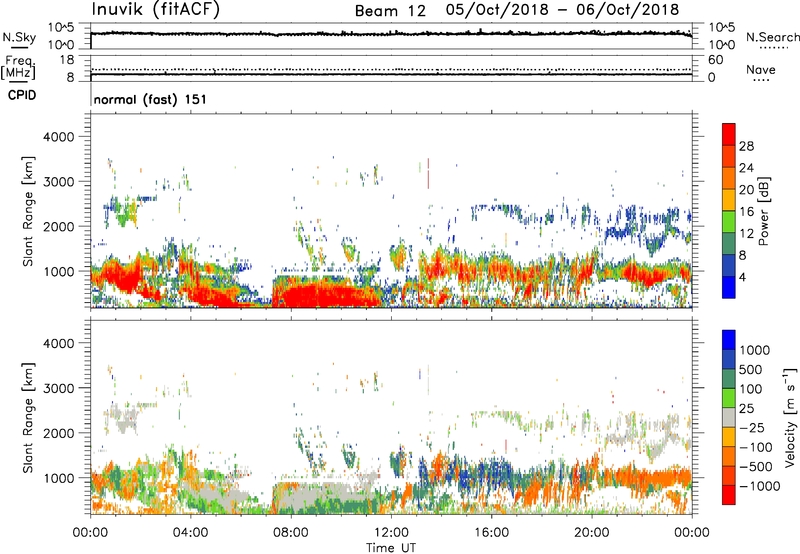Image resolution: width=800 pixels, height=554 pixels.
Task: Click the 'Nave' legend label
Action: point(761,70)
